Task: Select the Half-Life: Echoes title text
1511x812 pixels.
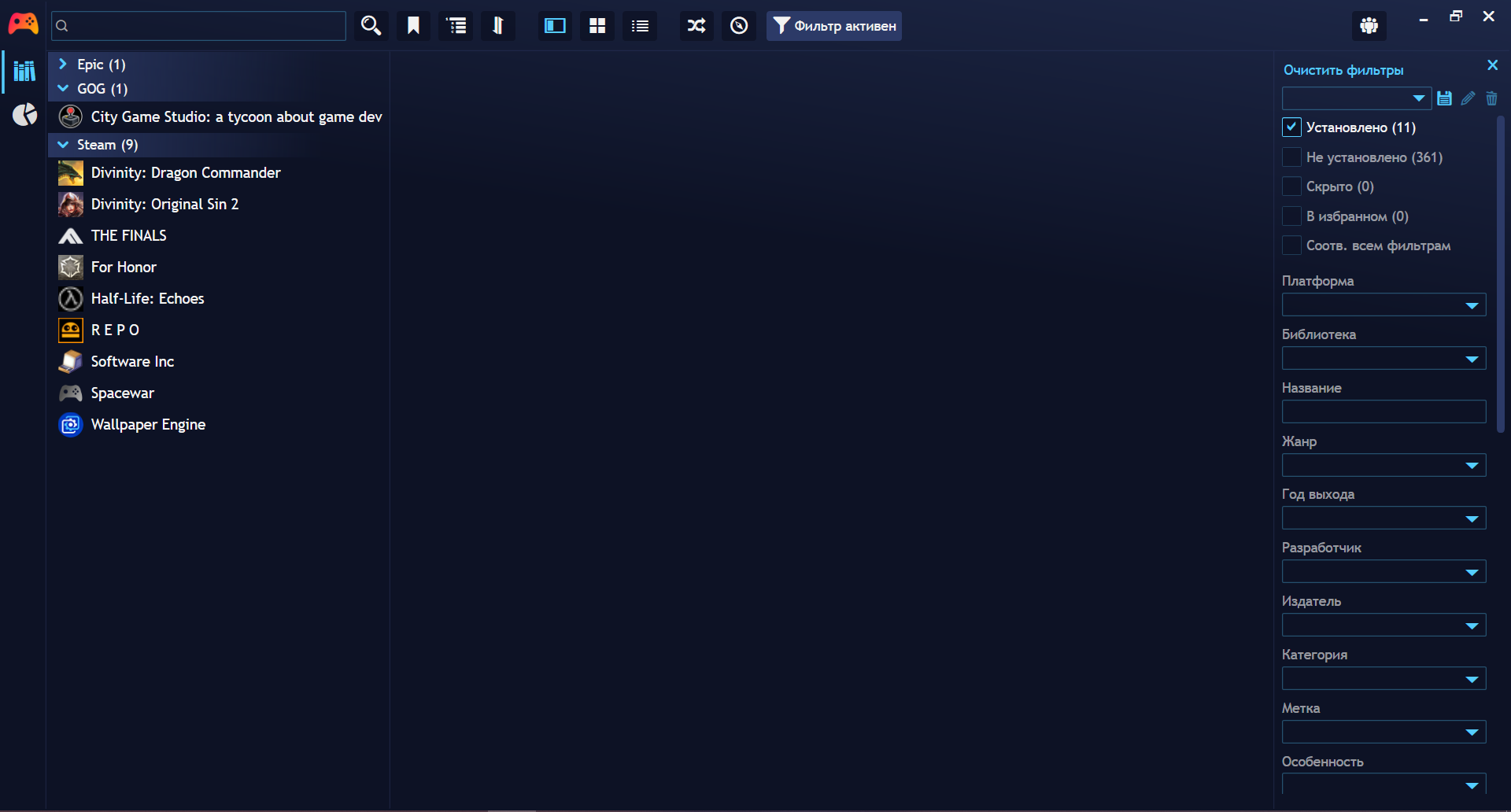Action: point(147,299)
